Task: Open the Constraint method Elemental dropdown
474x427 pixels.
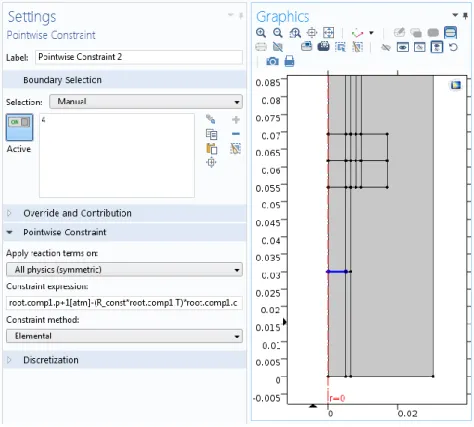Action: [x=124, y=336]
